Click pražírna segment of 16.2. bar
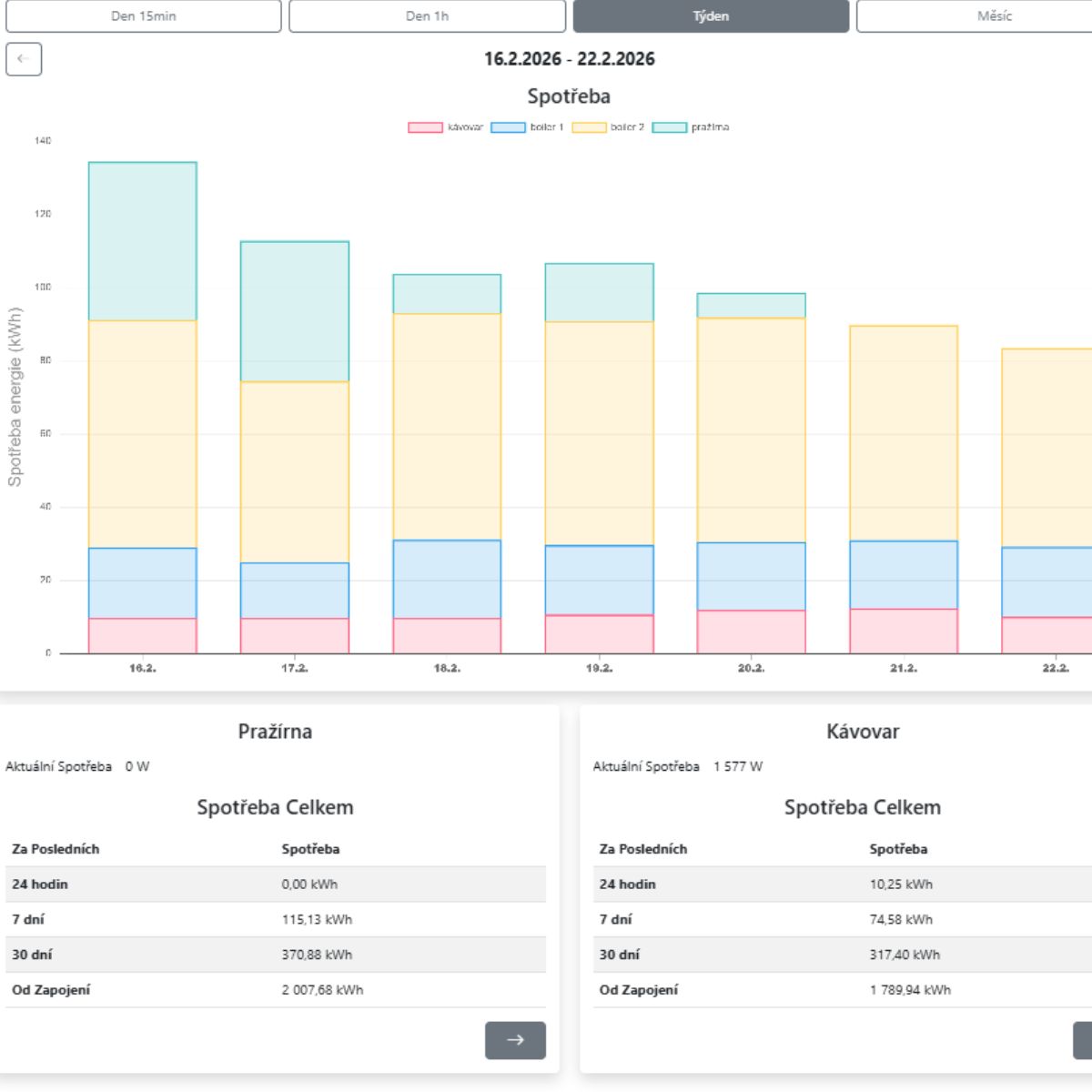Image resolution: width=1092 pixels, height=1092 pixels. click(x=143, y=241)
